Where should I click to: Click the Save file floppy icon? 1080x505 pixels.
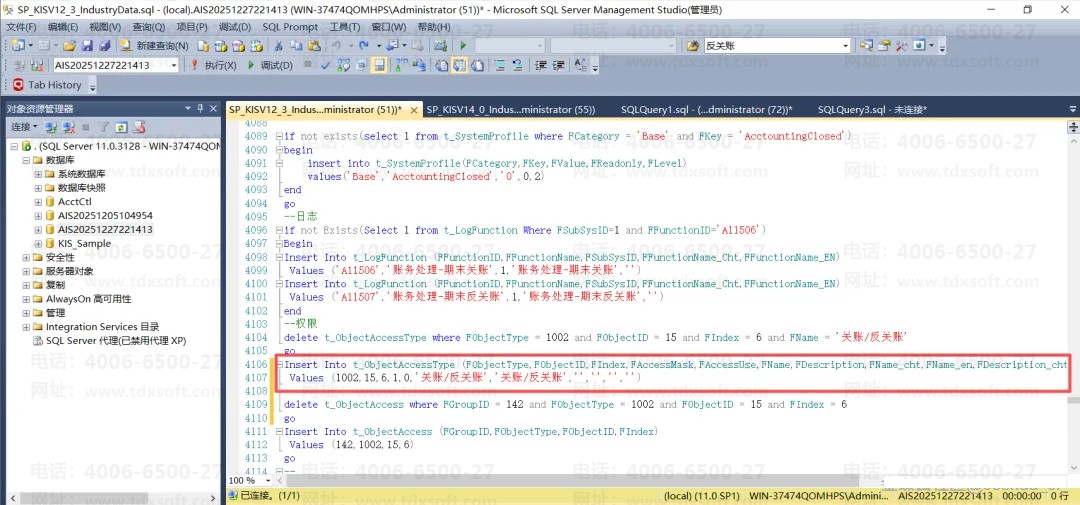point(87,46)
